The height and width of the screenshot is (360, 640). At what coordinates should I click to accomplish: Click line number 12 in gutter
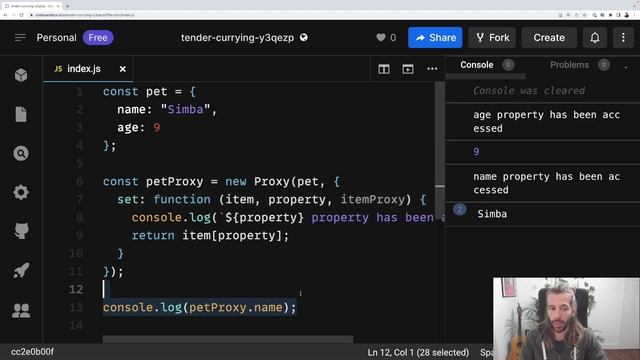coord(76,289)
